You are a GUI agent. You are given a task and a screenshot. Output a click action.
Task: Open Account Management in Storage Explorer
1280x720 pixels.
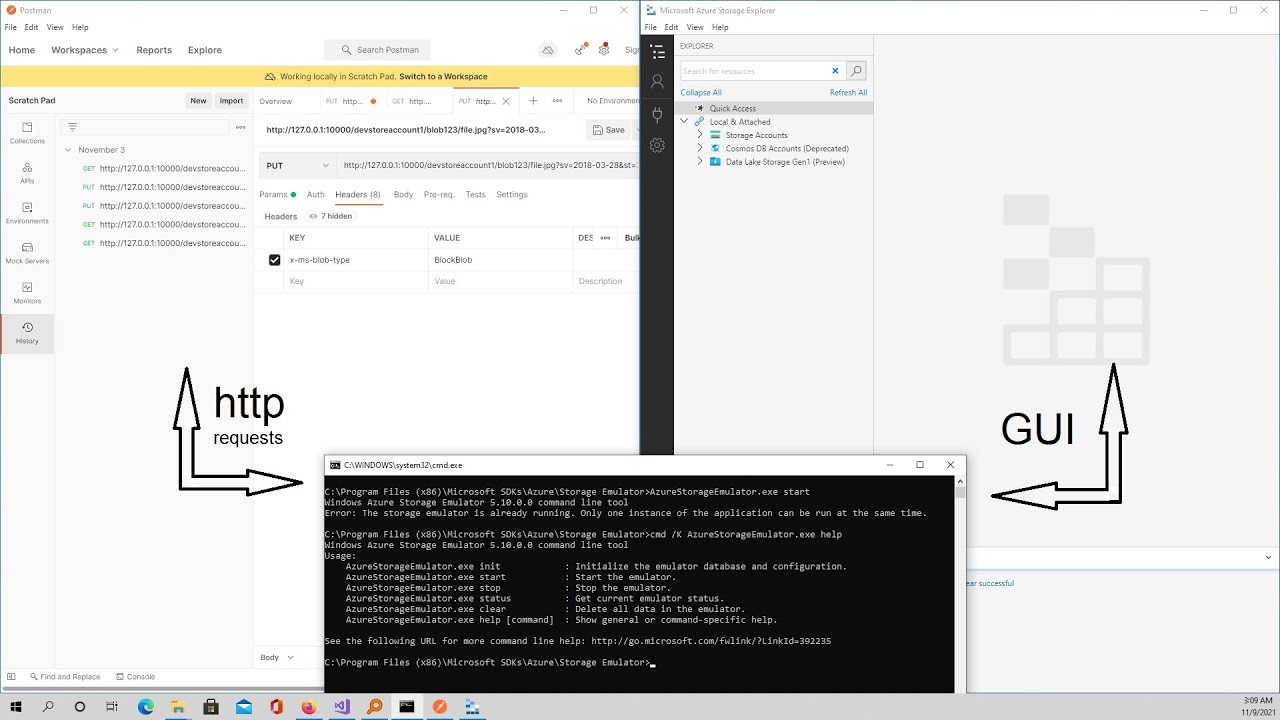tap(657, 82)
